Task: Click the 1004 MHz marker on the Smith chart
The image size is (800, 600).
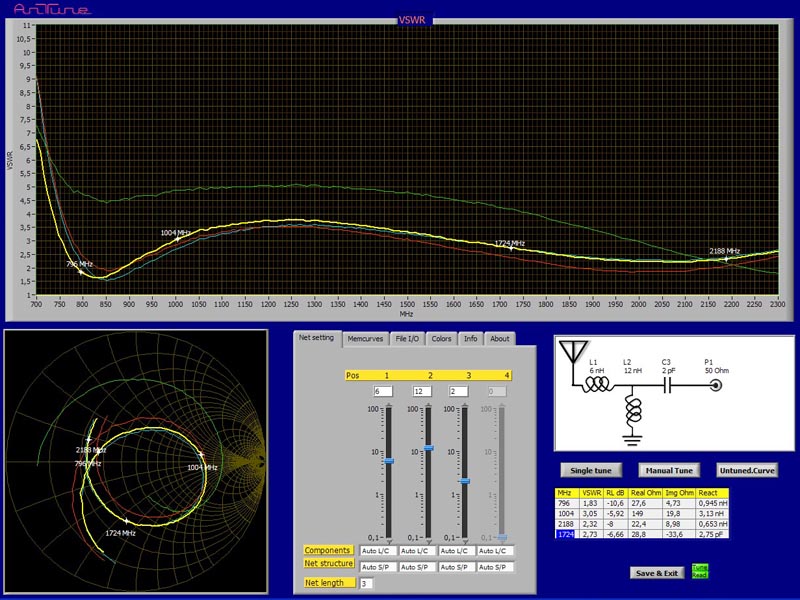Action: [201, 455]
